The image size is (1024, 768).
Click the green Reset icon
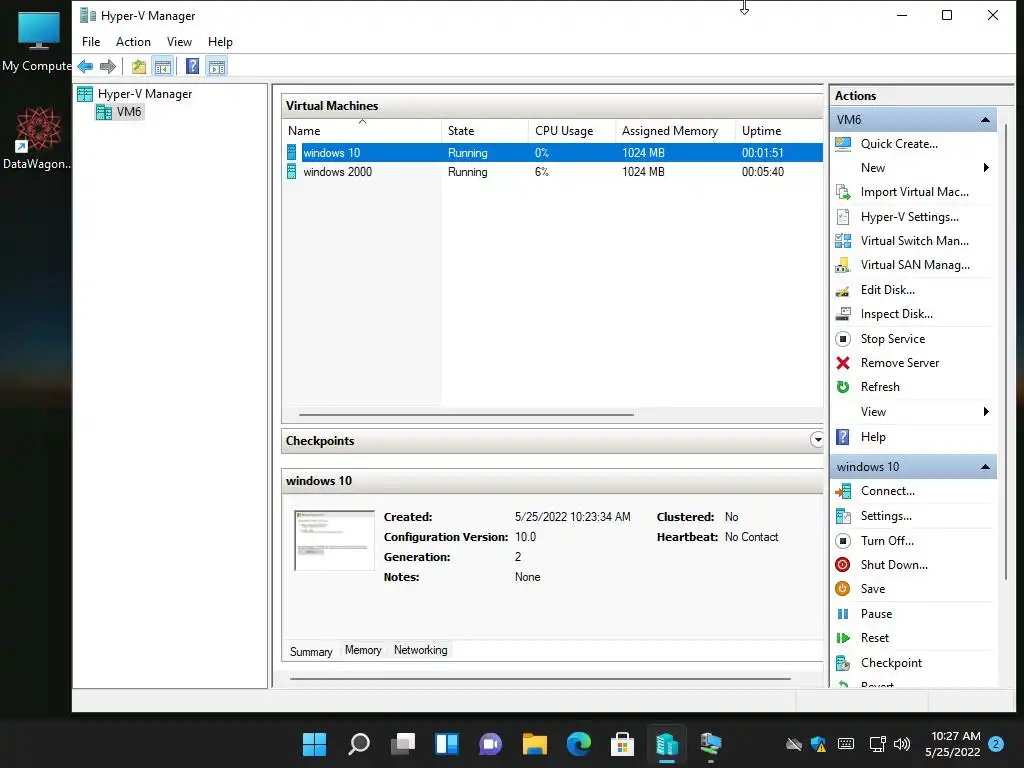[843, 638]
